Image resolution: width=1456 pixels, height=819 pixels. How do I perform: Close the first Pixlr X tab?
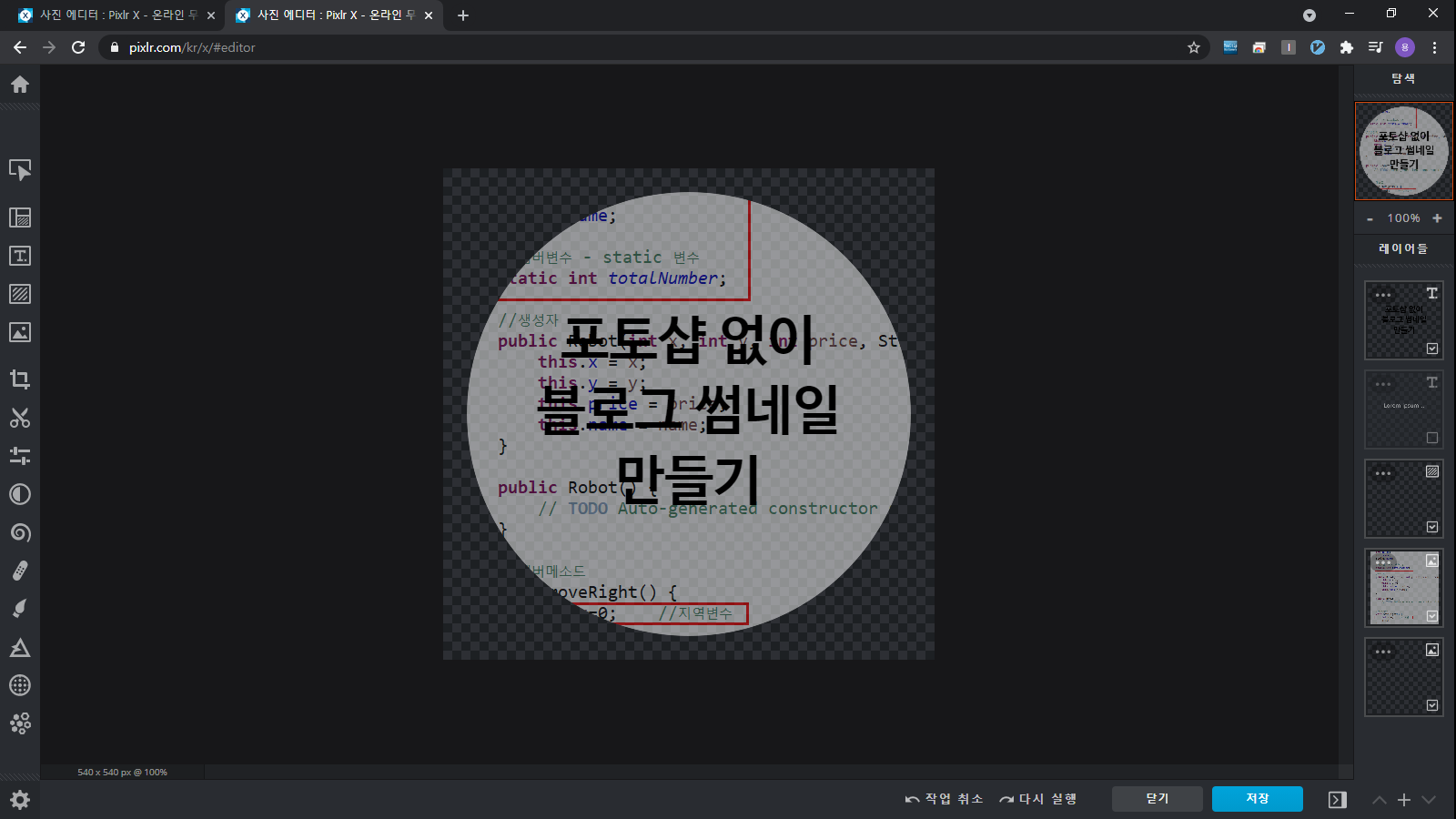tap(211, 15)
